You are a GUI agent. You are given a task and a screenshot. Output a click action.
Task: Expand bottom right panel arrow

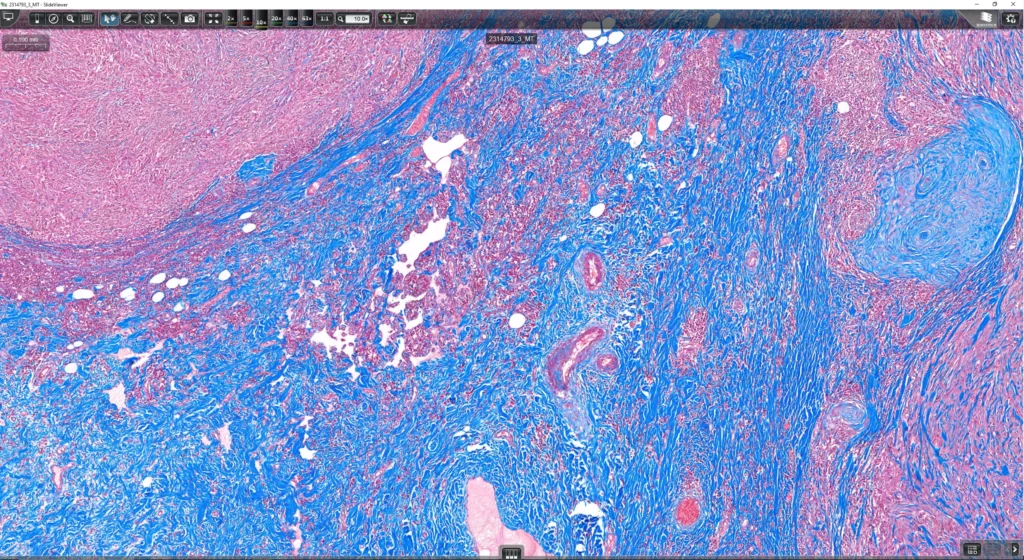[1014, 550]
